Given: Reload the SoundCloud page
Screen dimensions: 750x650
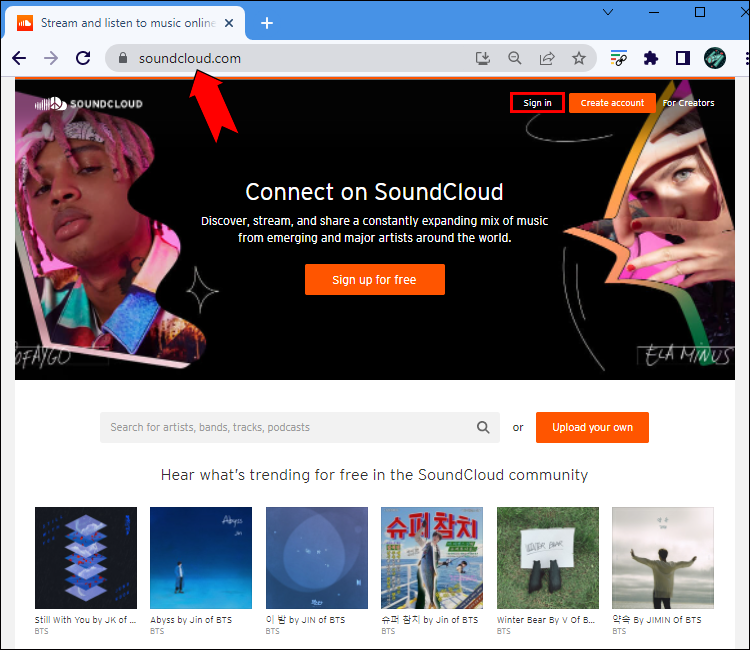Looking at the screenshot, I should (83, 58).
